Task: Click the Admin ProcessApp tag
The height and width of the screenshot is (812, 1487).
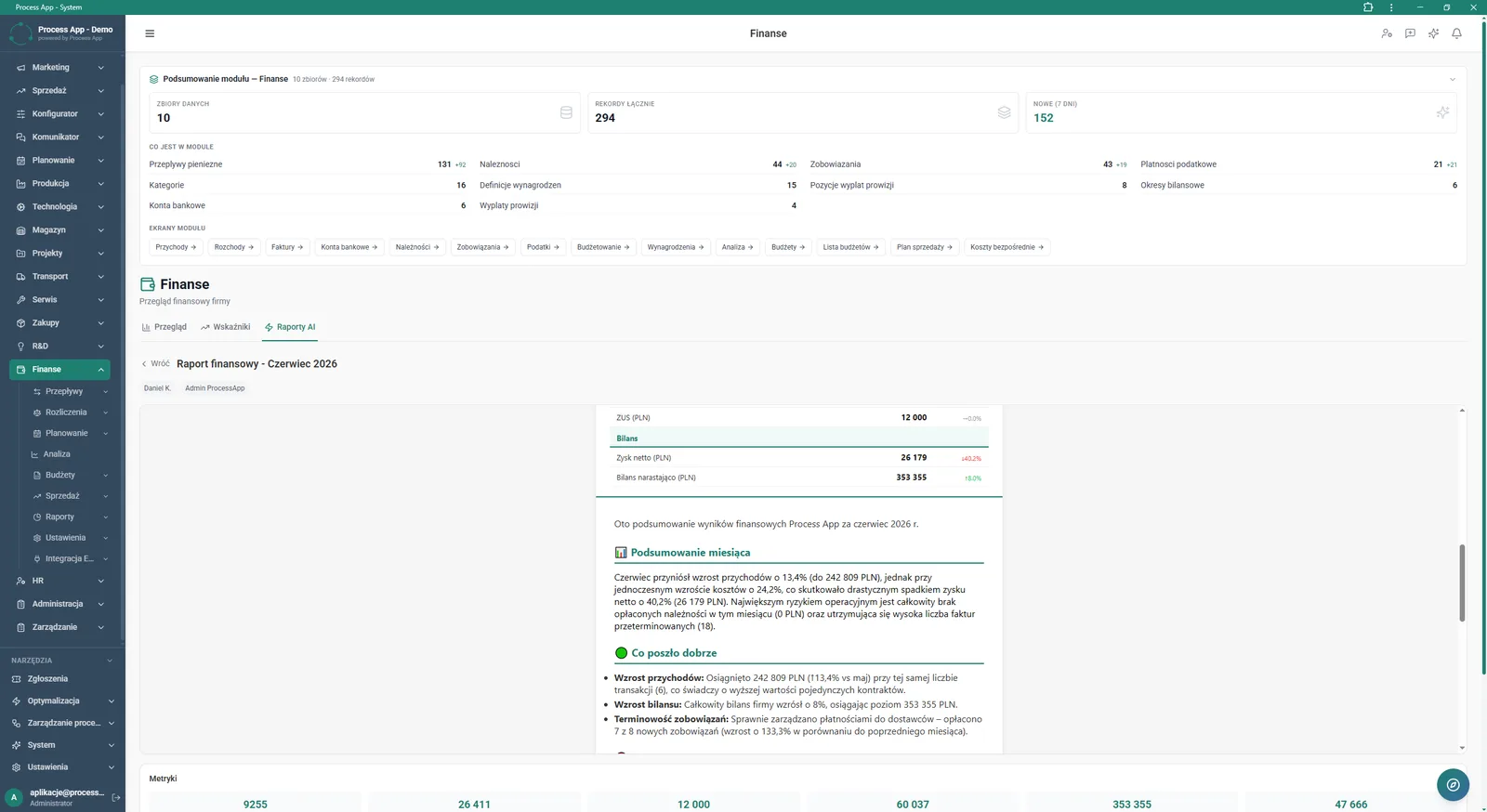Action: pyautogui.click(x=215, y=388)
